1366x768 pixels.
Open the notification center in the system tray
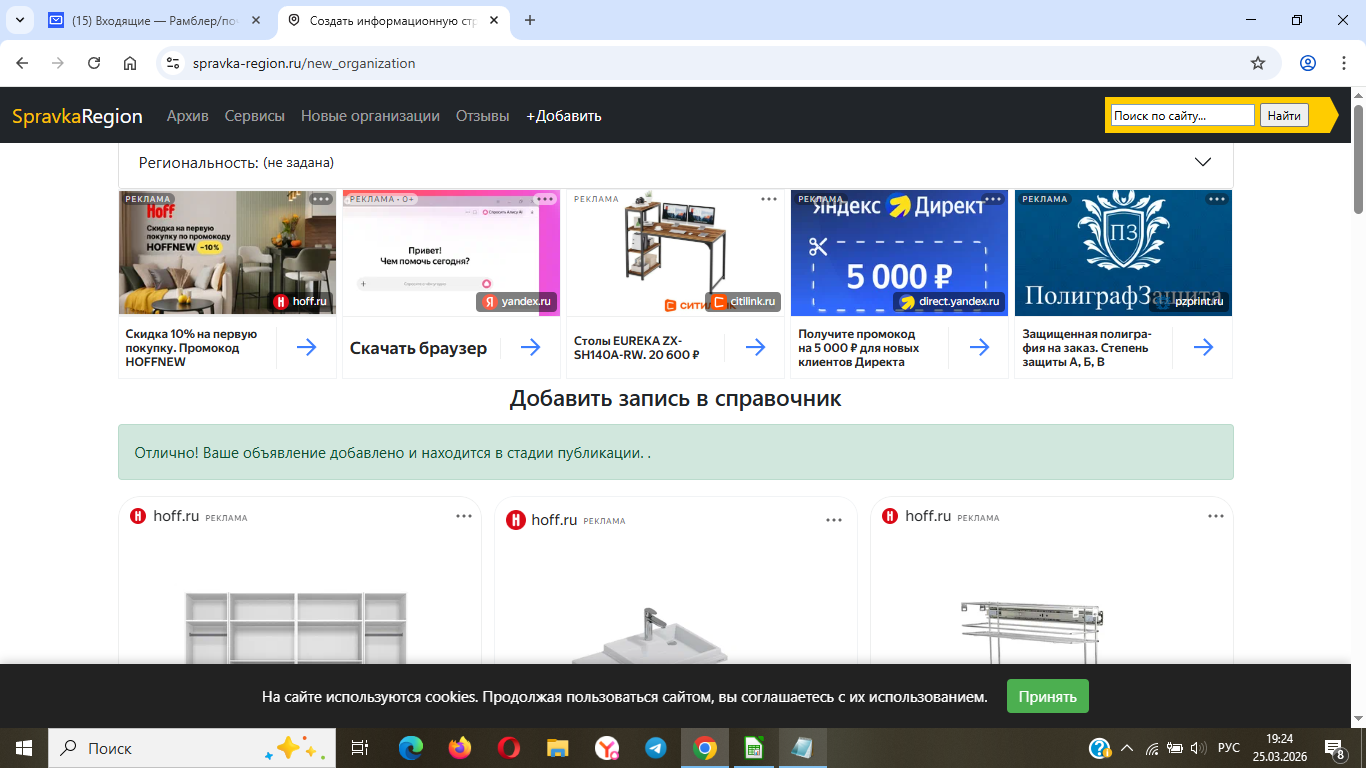click(x=1335, y=748)
